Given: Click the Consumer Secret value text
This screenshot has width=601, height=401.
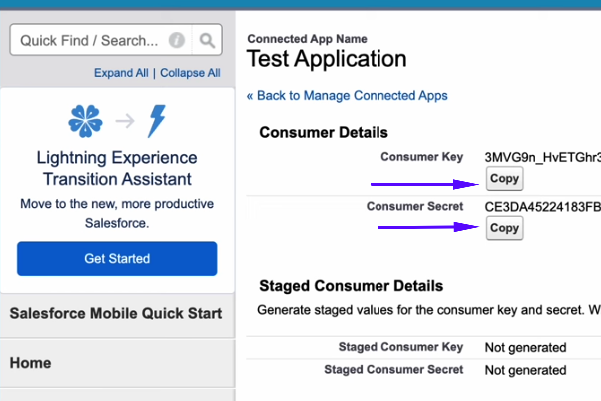Looking at the screenshot, I should (541, 207).
